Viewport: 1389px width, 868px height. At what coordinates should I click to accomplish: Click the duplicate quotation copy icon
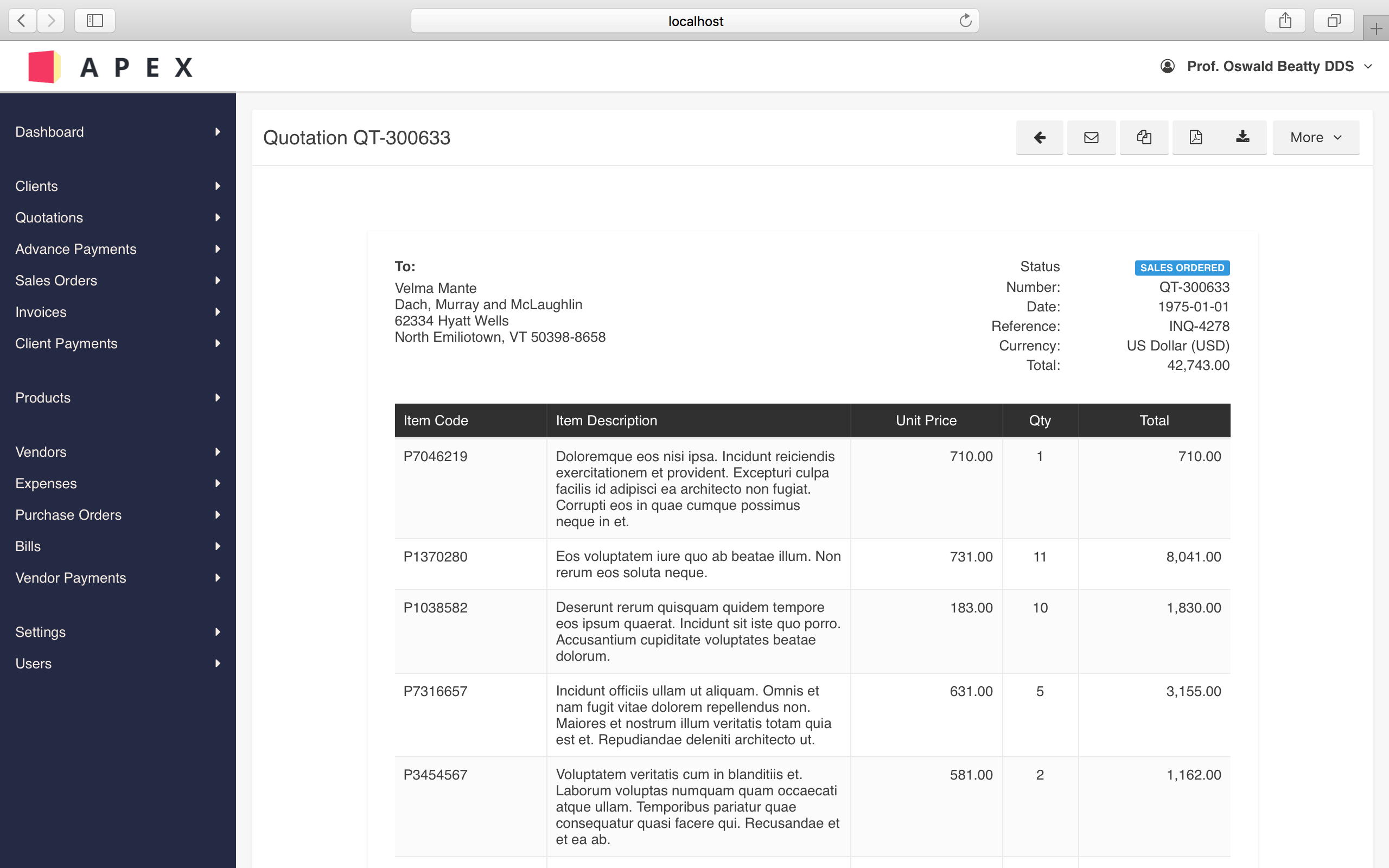pyautogui.click(x=1144, y=137)
